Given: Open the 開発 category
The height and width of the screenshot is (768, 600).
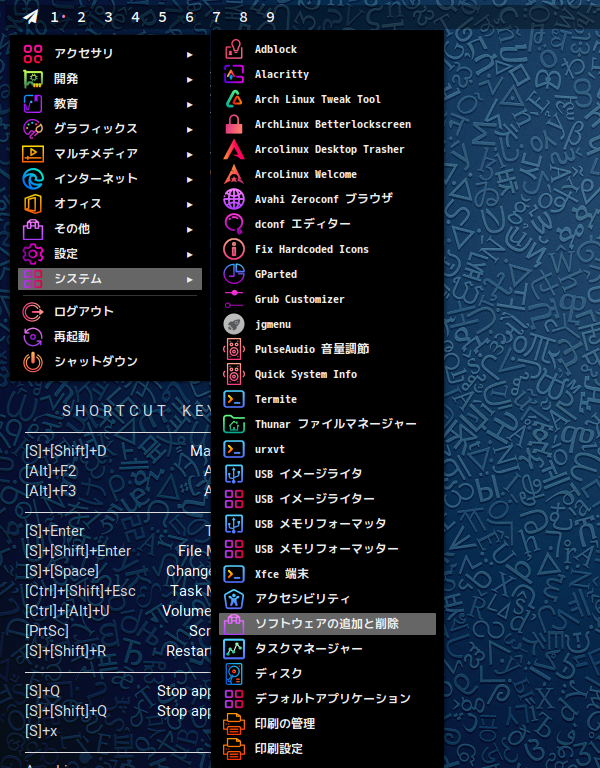Looking at the screenshot, I should pos(110,79).
